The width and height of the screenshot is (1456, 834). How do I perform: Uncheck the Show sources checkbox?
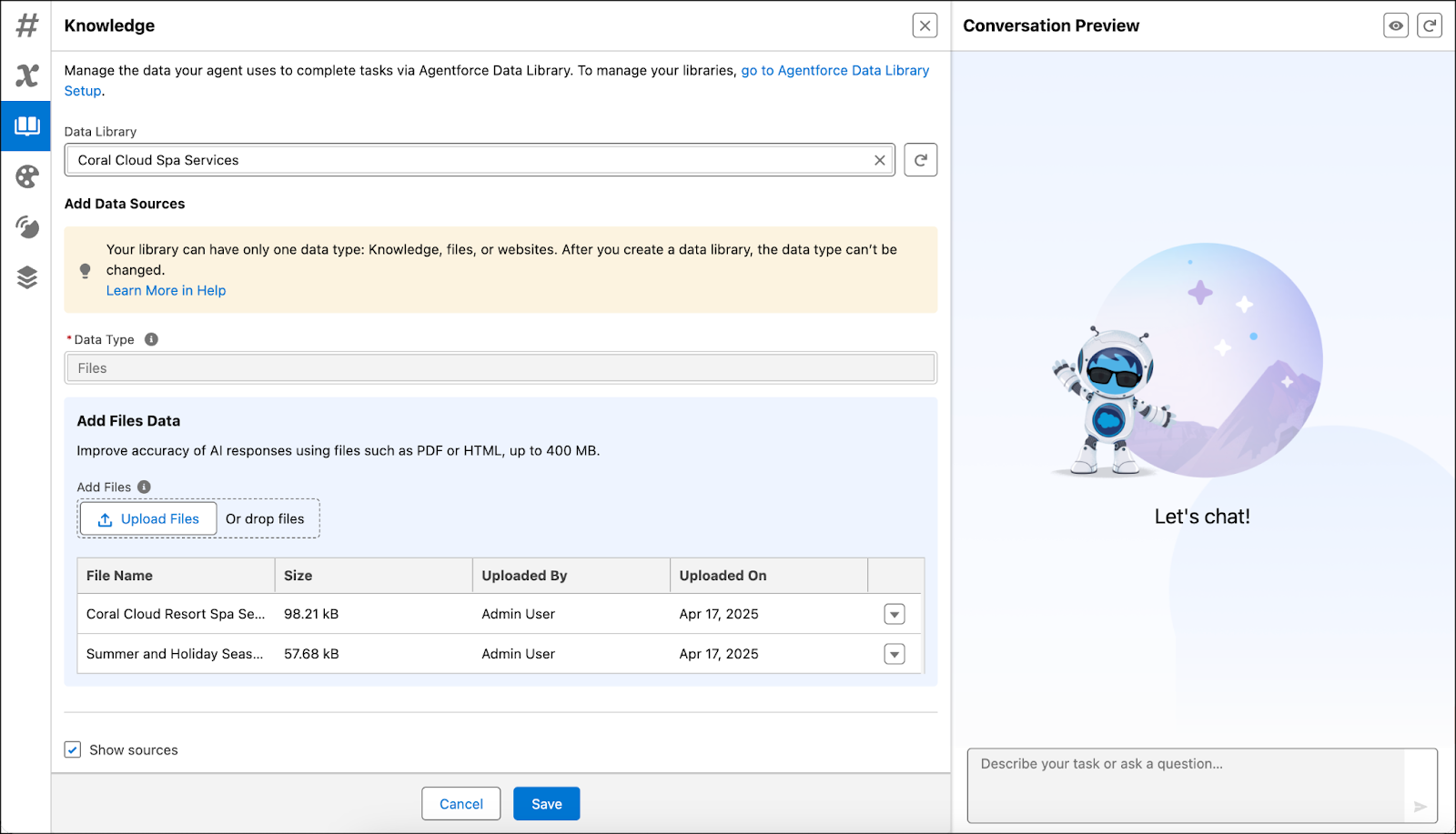pos(73,749)
